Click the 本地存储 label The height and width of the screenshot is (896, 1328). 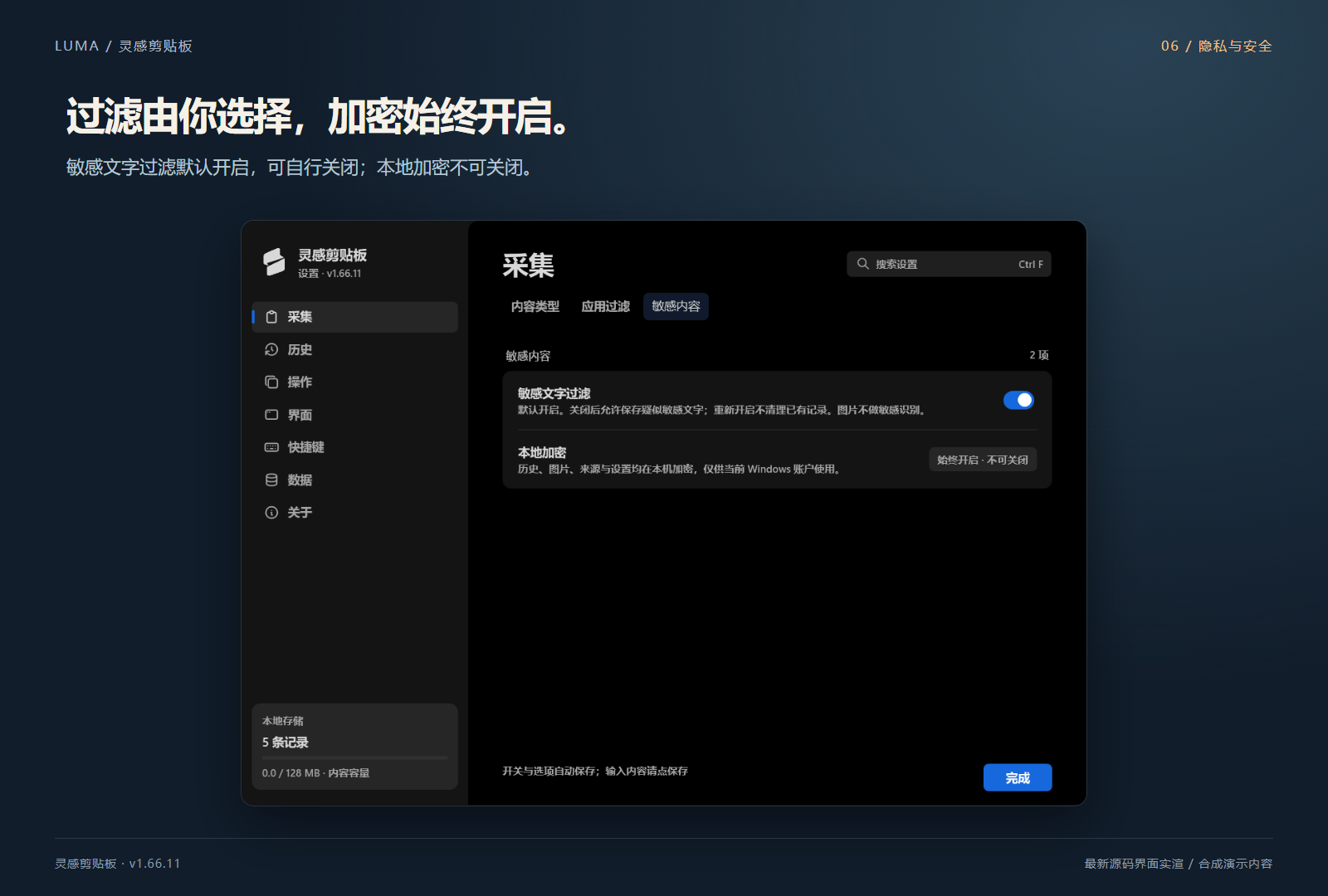point(283,721)
